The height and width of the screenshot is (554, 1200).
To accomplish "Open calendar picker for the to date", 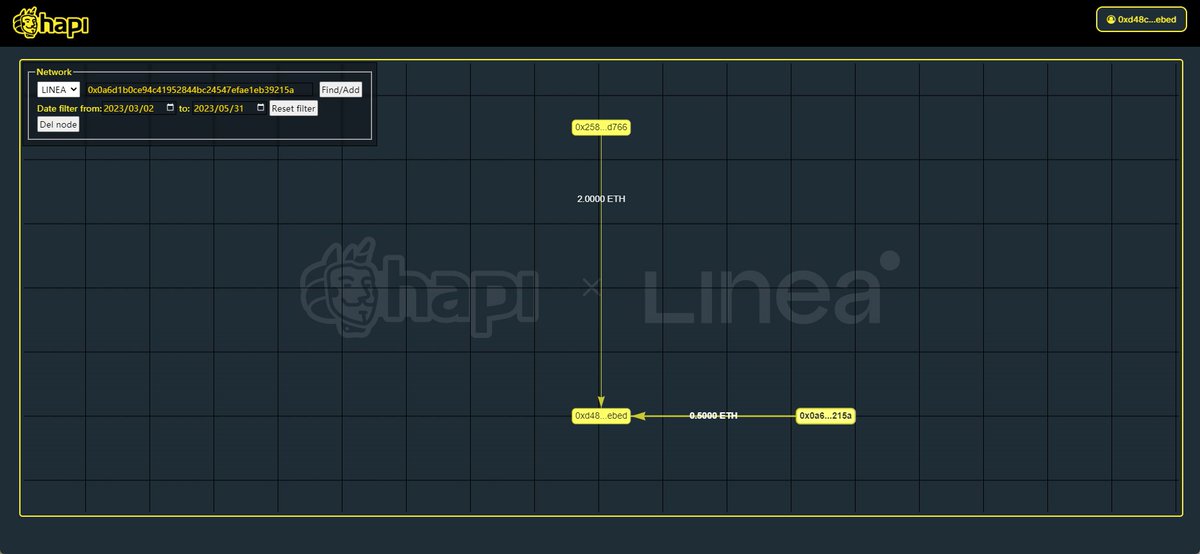I will [261, 108].
